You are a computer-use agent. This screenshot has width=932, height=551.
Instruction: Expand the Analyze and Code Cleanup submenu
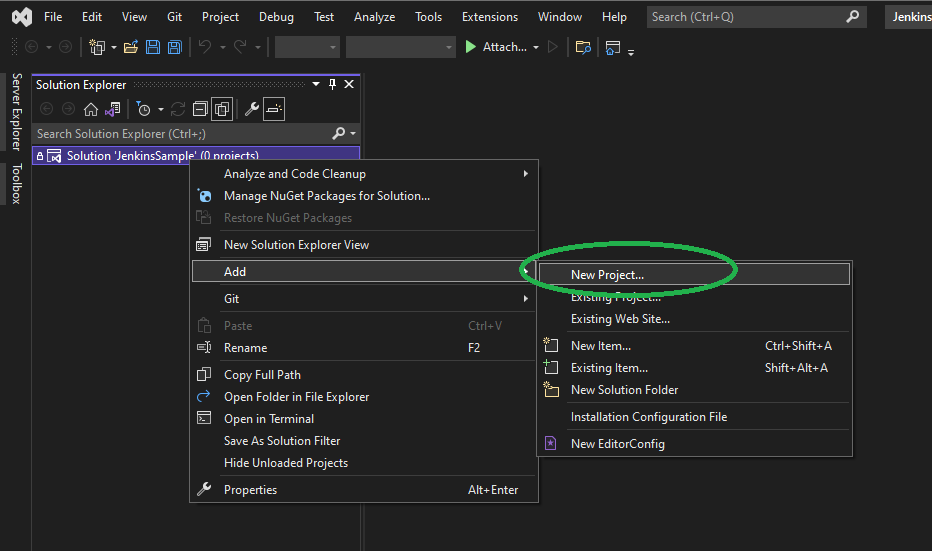point(525,174)
